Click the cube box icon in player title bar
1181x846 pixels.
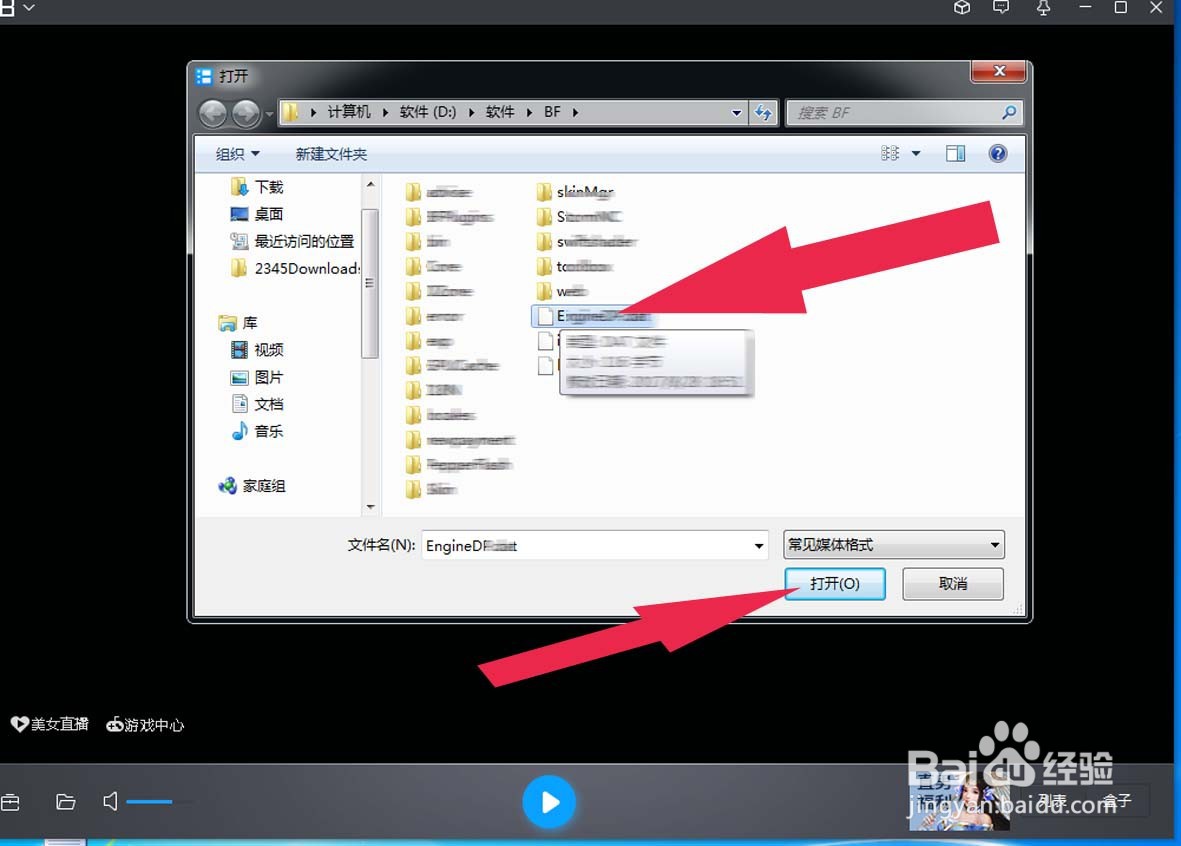962,8
